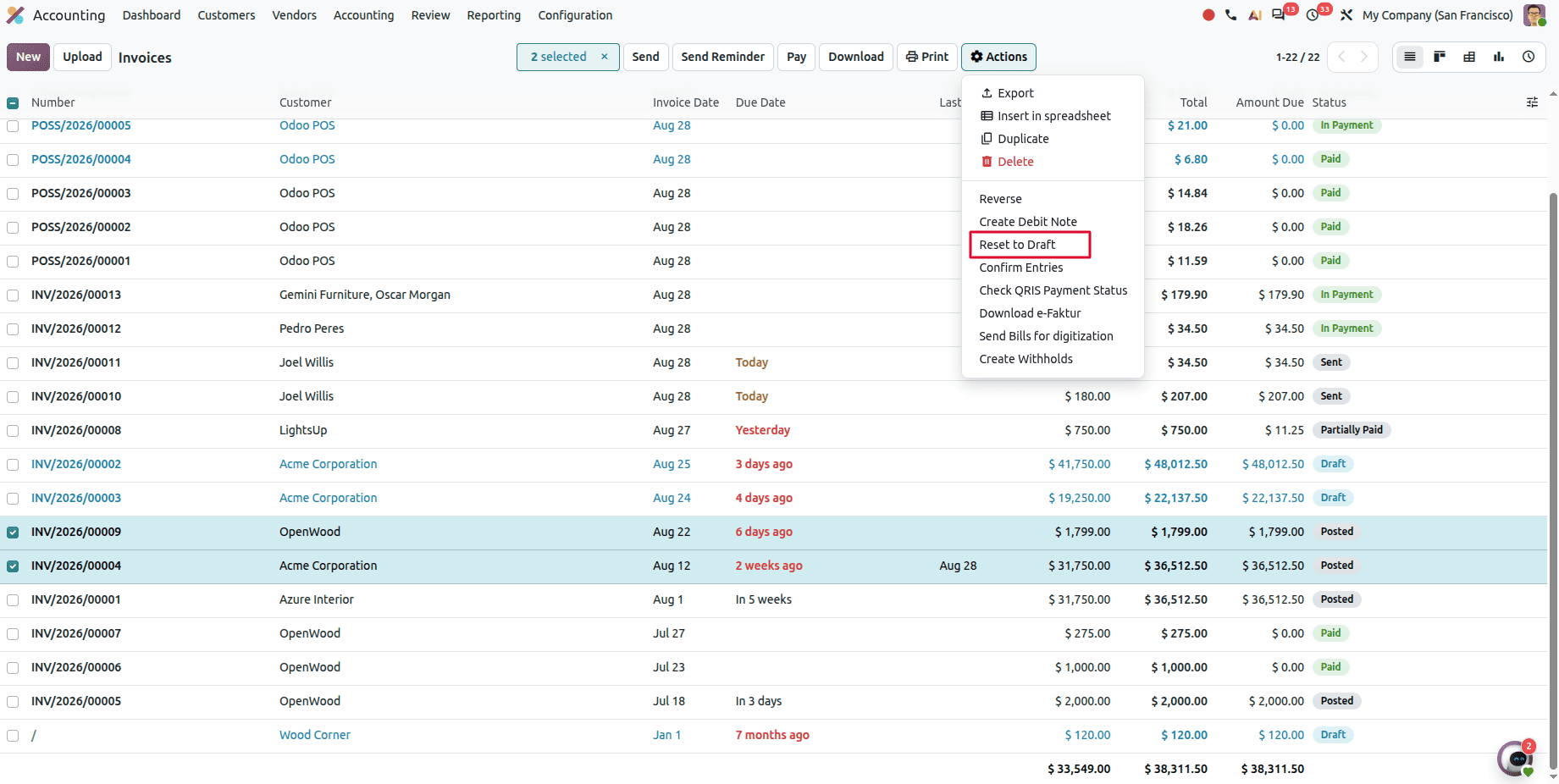The image size is (1559, 784).
Task: Open the AI assistant icon
Action: click(1255, 15)
